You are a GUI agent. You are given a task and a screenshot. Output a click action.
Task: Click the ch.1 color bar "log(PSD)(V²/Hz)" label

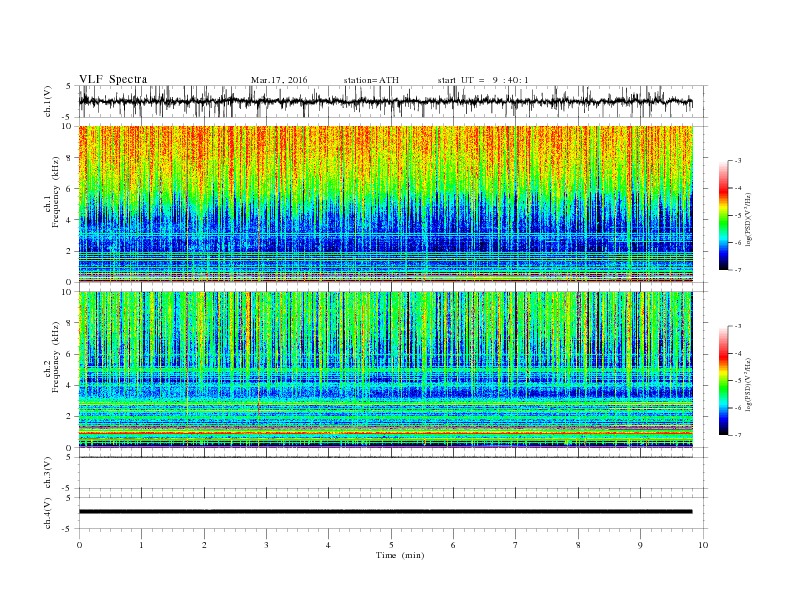coord(749,219)
